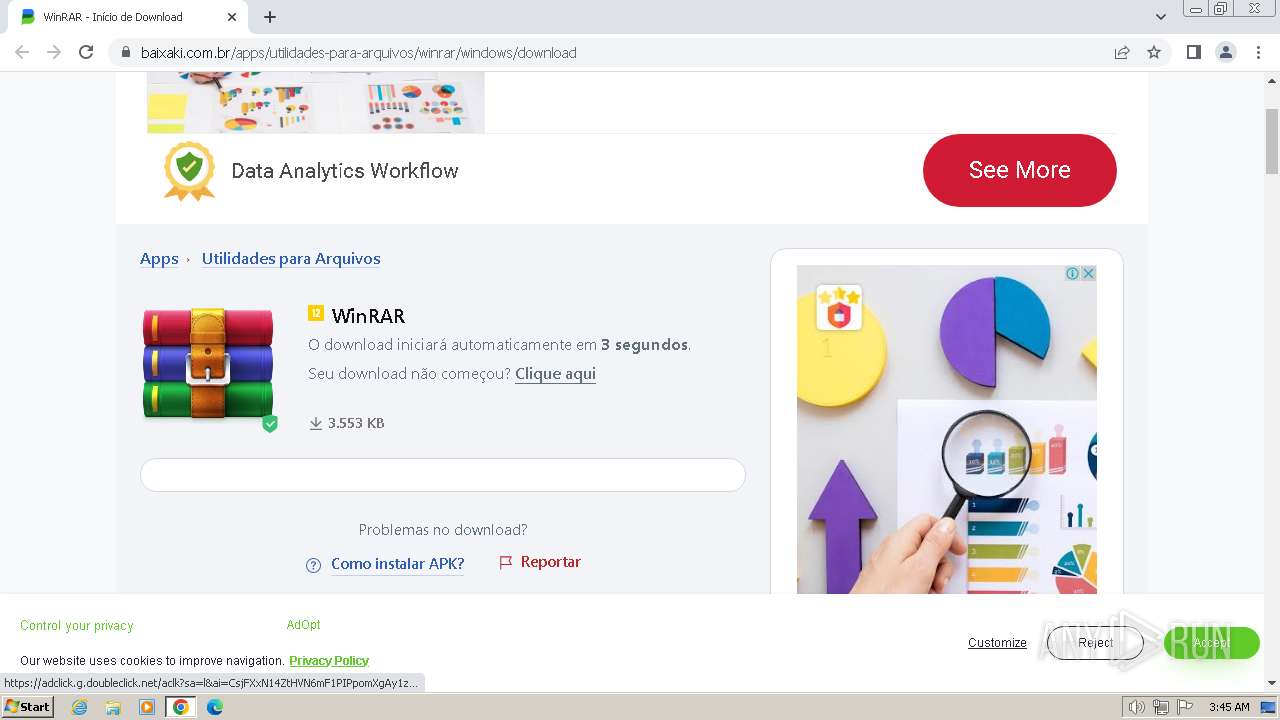Click the page vertical scrollbar thumb
This screenshot has width=1280, height=720.
[x=1272, y=140]
